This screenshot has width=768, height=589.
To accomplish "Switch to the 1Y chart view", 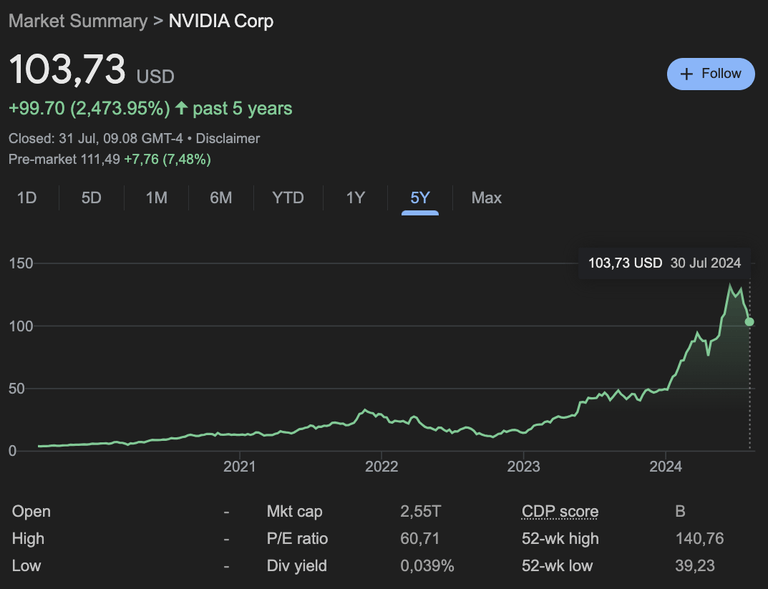I will (355, 198).
